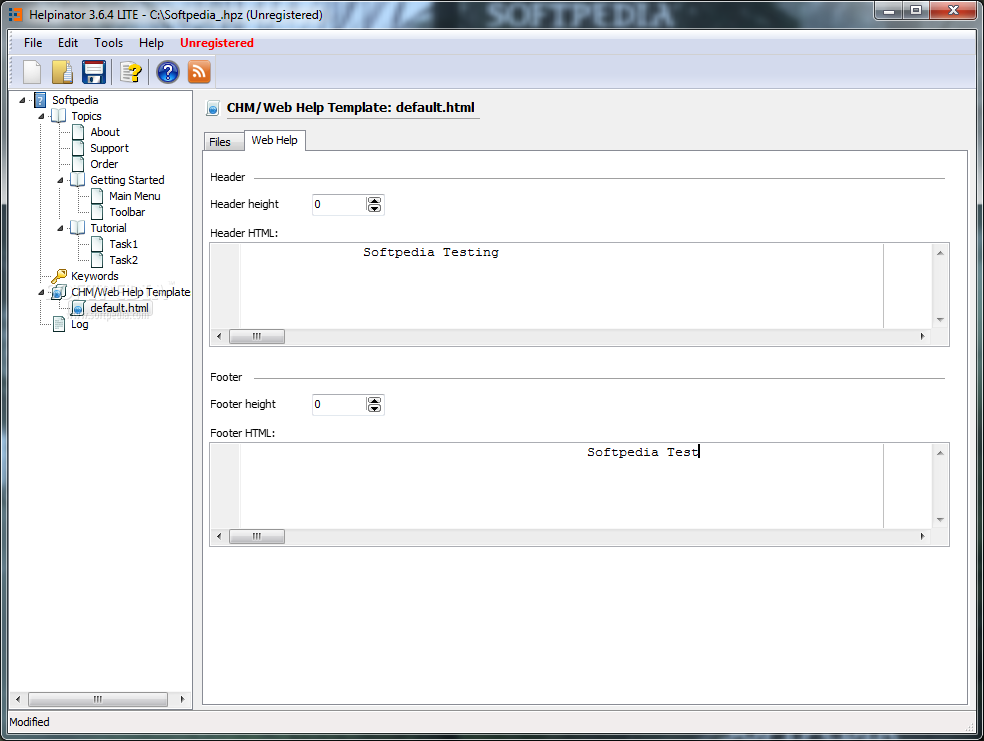
Task: Click the Main Menu page icon
Action: pyautogui.click(x=97, y=196)
